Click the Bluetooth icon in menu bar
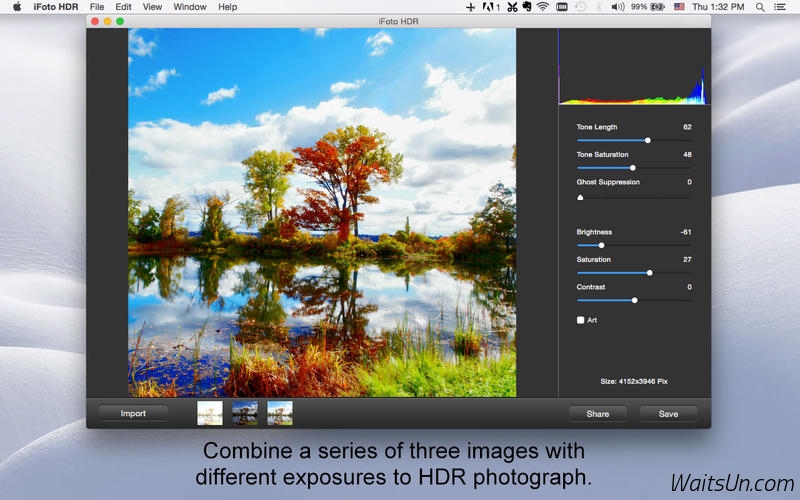 tap(599, 7)
